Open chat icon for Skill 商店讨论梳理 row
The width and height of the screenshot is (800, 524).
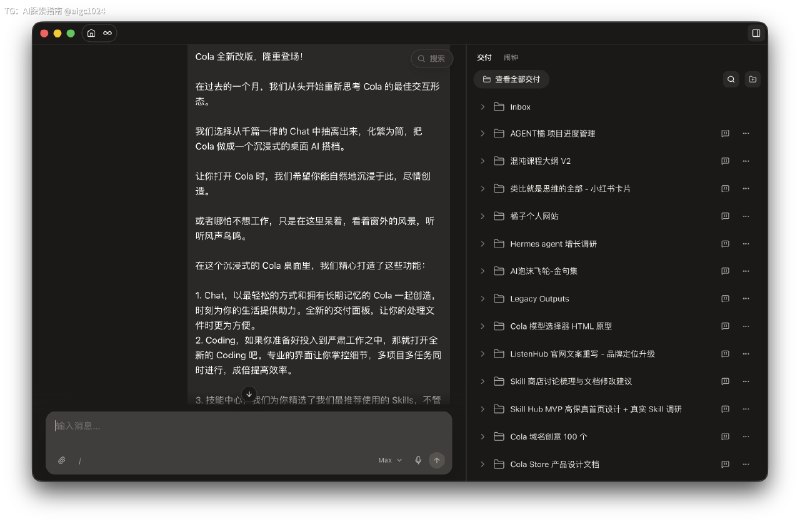click(725, 382)
